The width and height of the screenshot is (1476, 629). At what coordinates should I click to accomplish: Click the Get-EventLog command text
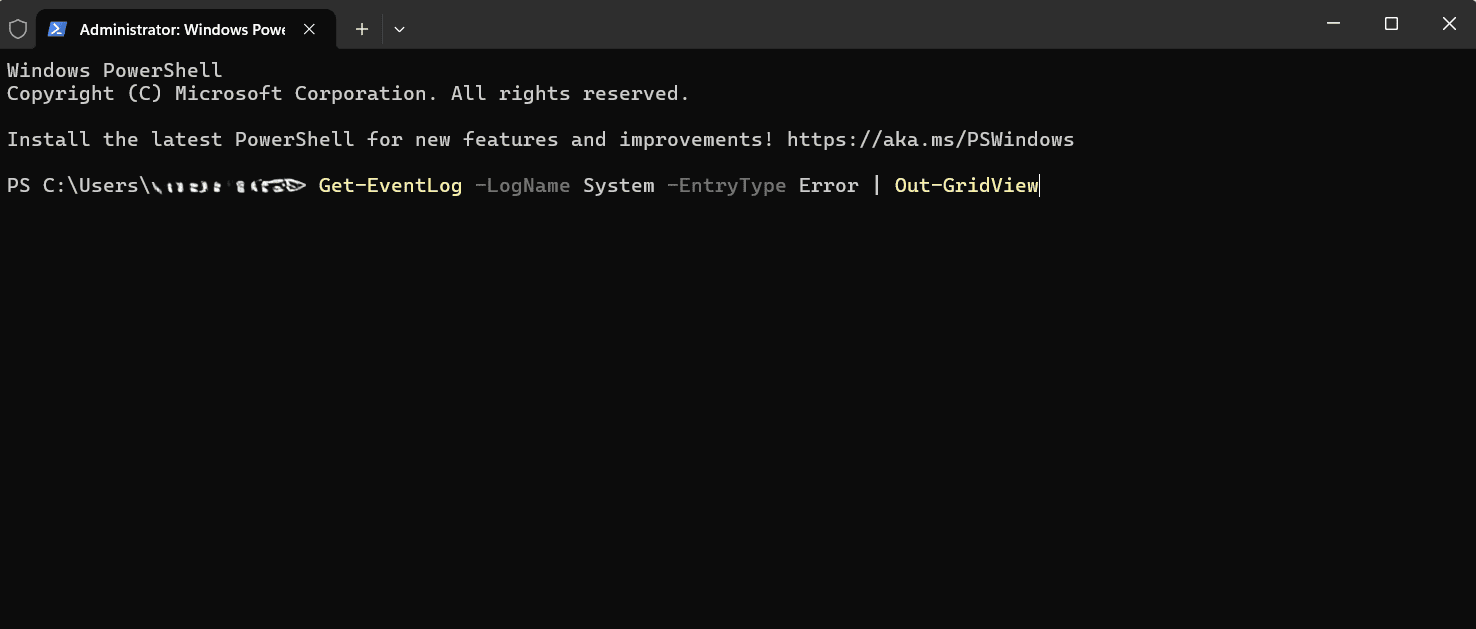coord(390,185)
